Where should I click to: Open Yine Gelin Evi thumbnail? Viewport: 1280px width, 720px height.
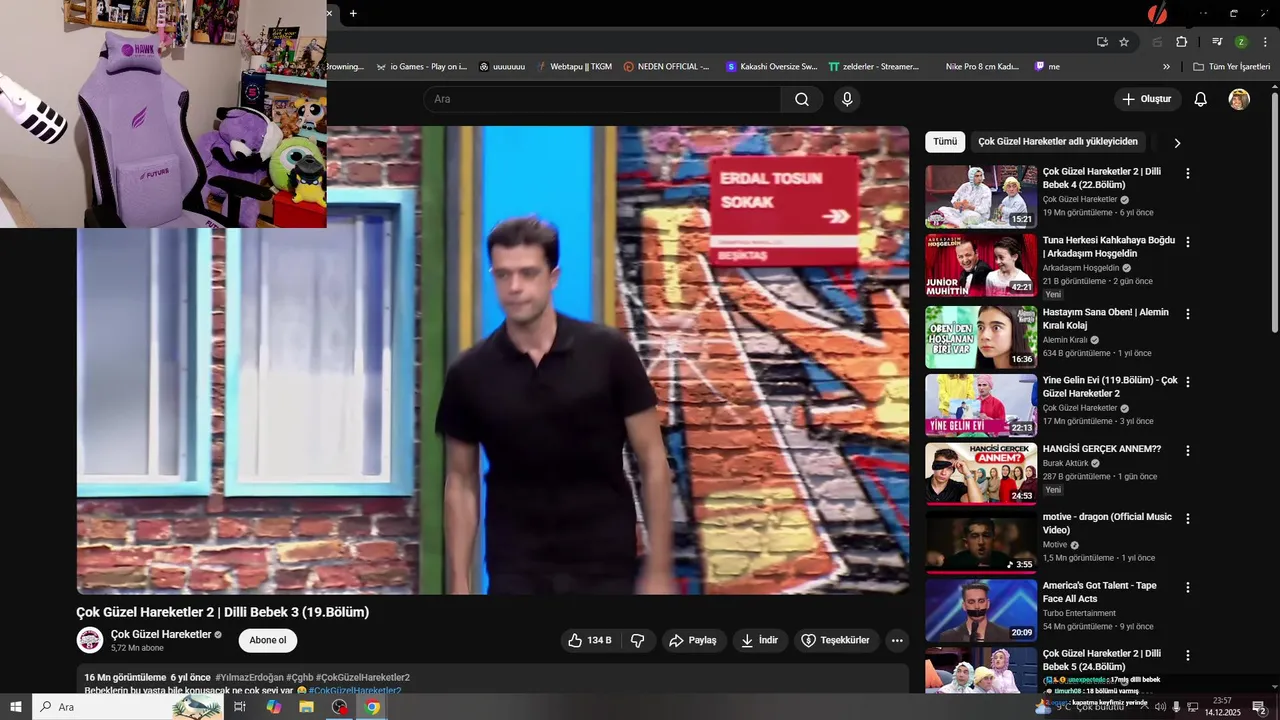[x=981, y=405]
